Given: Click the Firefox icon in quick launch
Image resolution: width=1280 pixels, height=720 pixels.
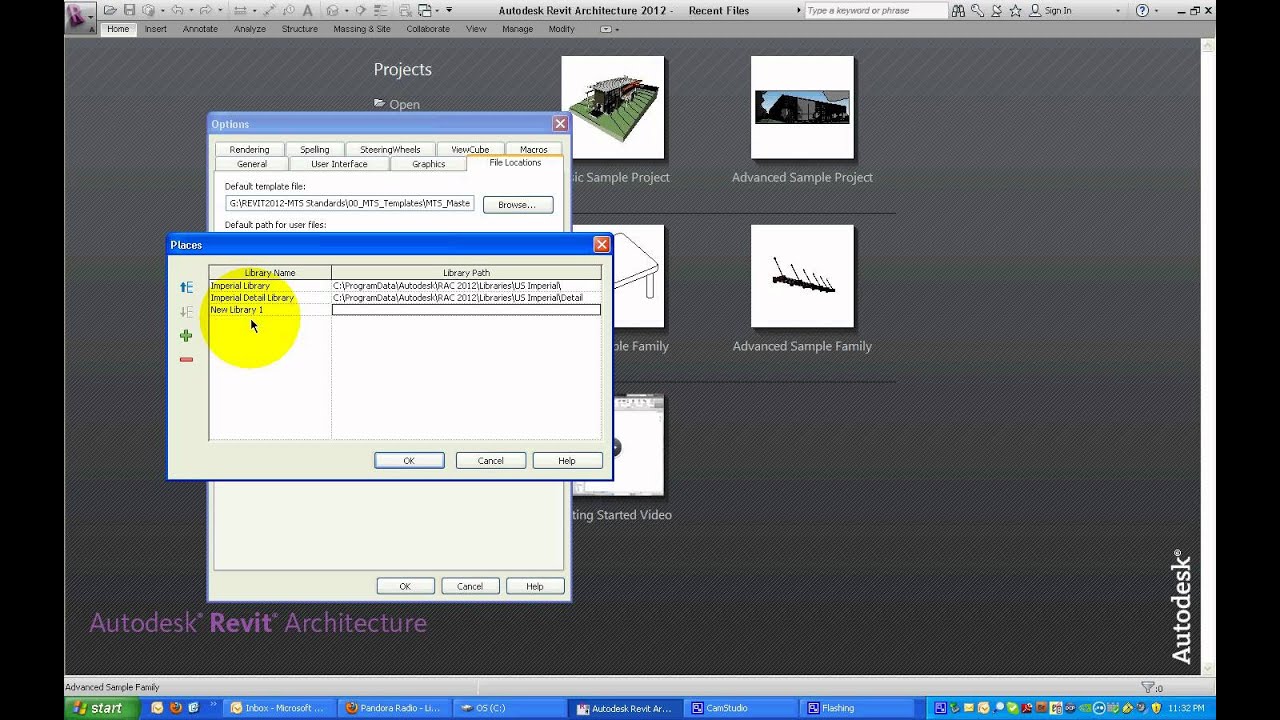Looking at the screenshot, I should click(175, 708).
